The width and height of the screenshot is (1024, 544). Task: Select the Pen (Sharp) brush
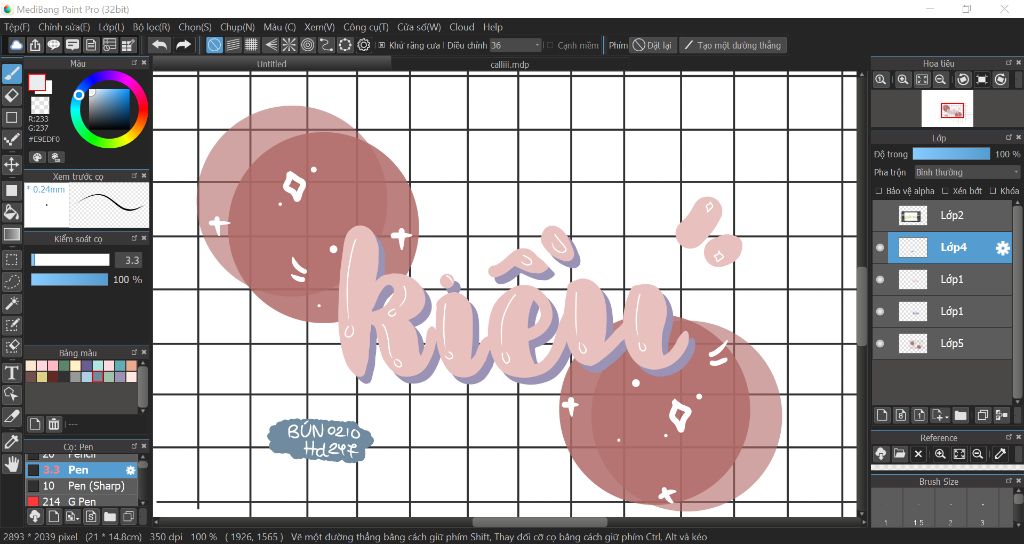point(82,486)
